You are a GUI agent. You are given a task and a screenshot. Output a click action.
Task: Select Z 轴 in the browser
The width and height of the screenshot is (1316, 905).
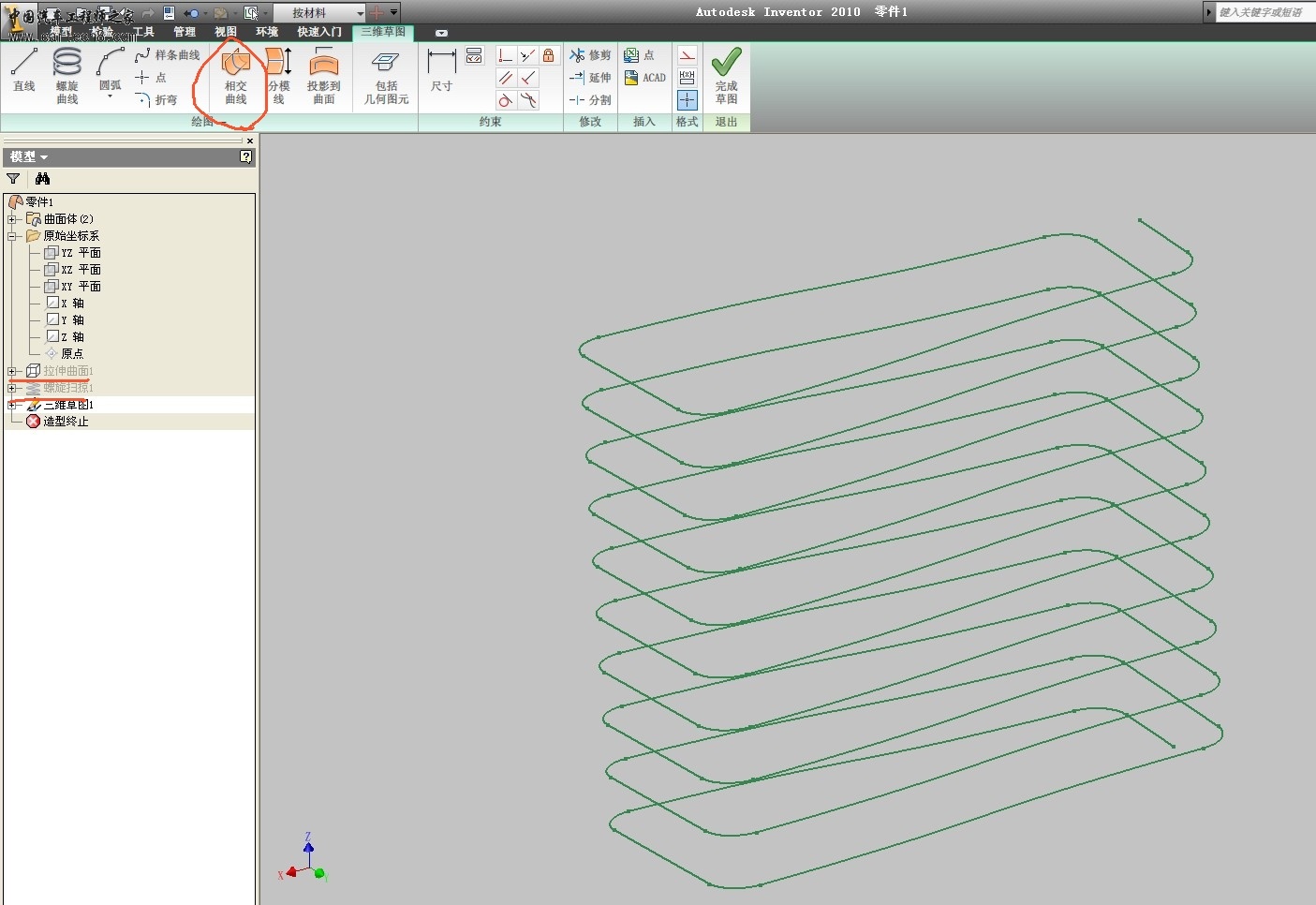point(66,337)
